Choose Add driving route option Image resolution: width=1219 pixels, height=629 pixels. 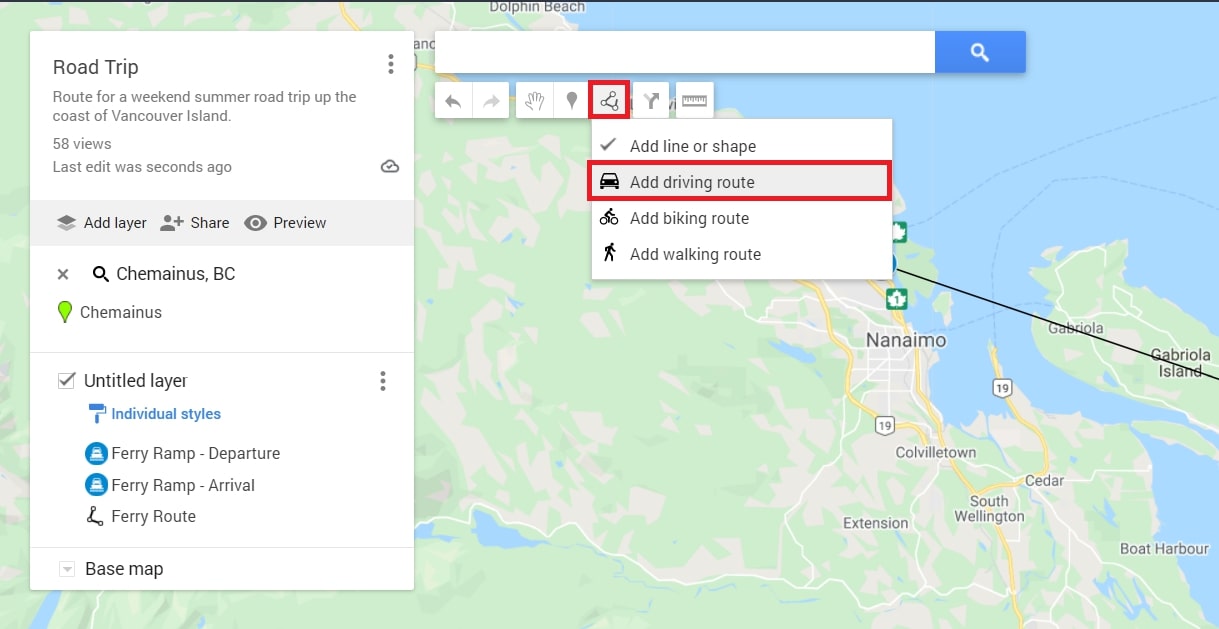(x=740, y=182)
